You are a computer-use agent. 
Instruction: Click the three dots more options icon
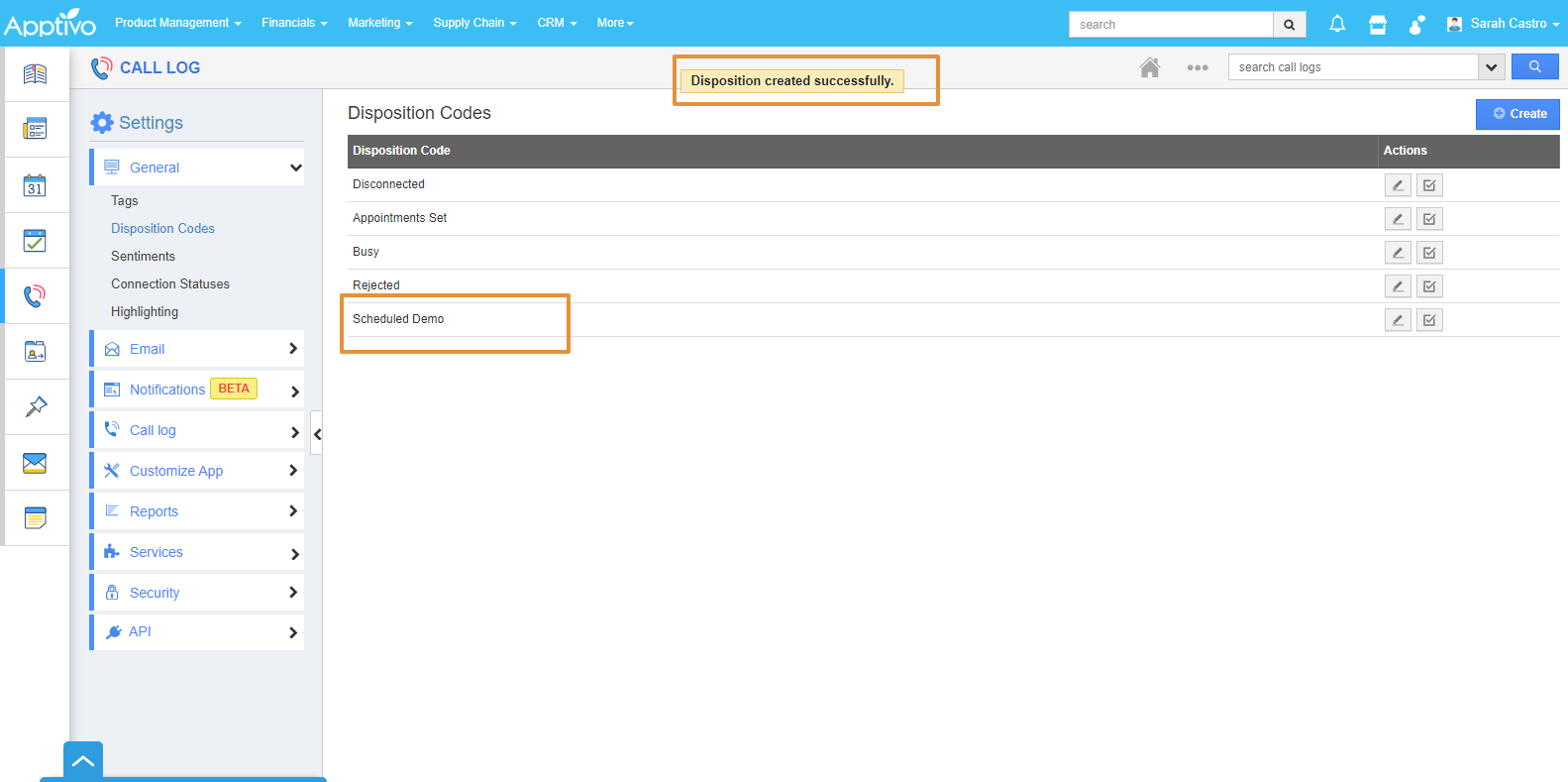(x=1198, y=67)
